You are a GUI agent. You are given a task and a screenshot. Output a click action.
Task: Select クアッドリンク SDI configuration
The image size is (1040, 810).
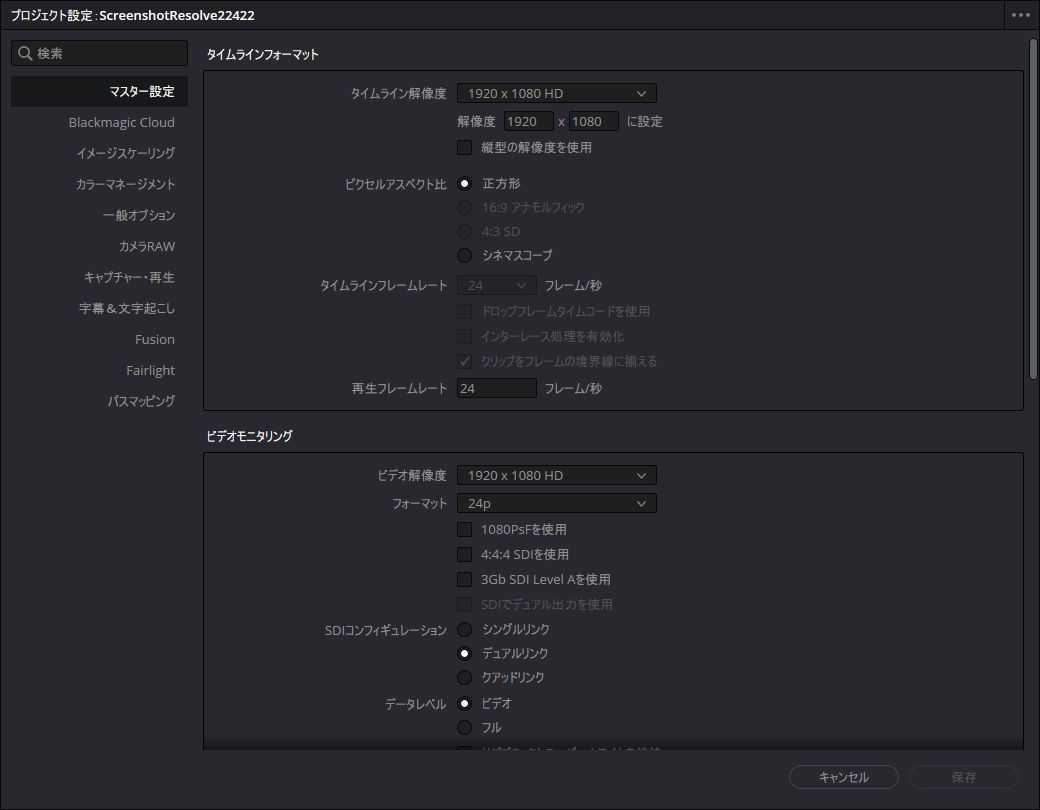tap(464, 677)
